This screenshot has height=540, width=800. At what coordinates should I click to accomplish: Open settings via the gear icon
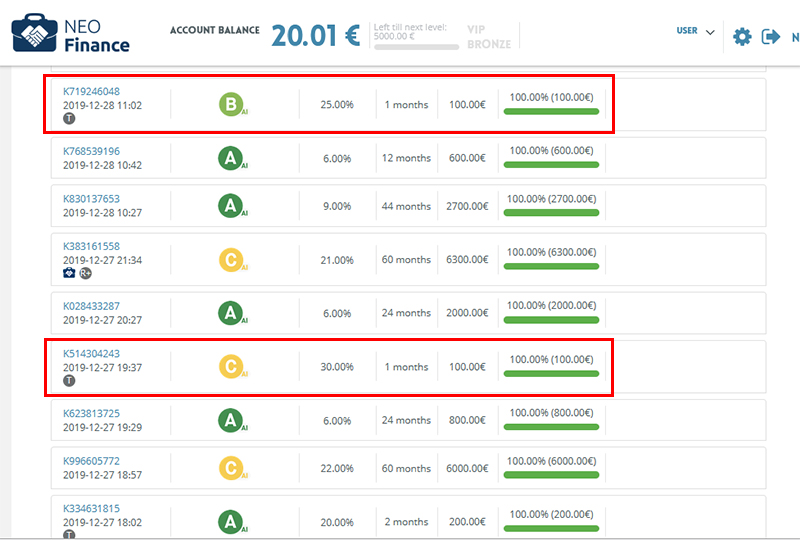coord(742,36)
